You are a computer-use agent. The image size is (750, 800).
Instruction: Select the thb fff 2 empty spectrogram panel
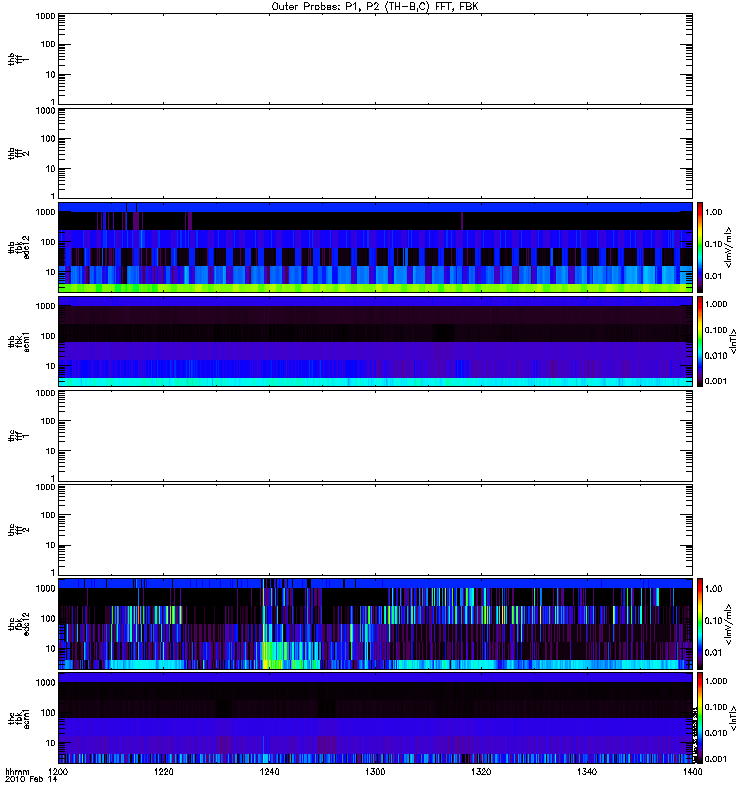pos(375,154)
